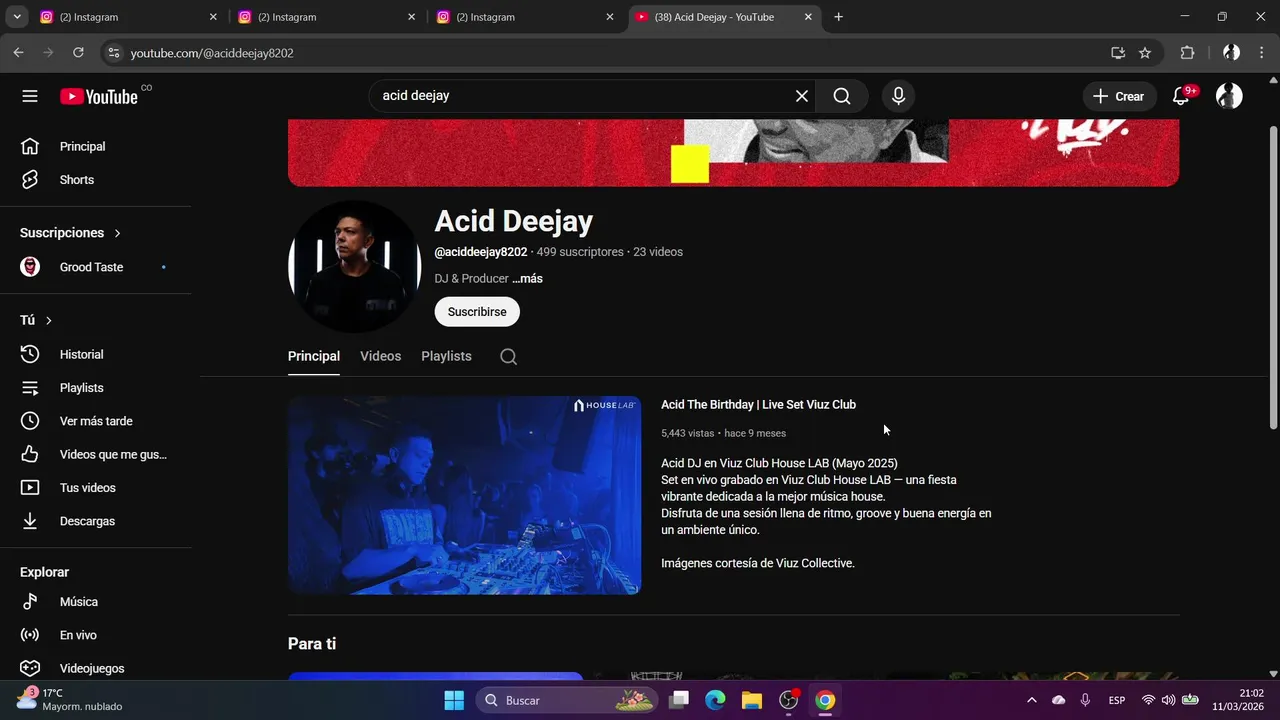Expand the Suscripciones section
The width and height of the screenshot is (1280, 720).
point(71,233)
